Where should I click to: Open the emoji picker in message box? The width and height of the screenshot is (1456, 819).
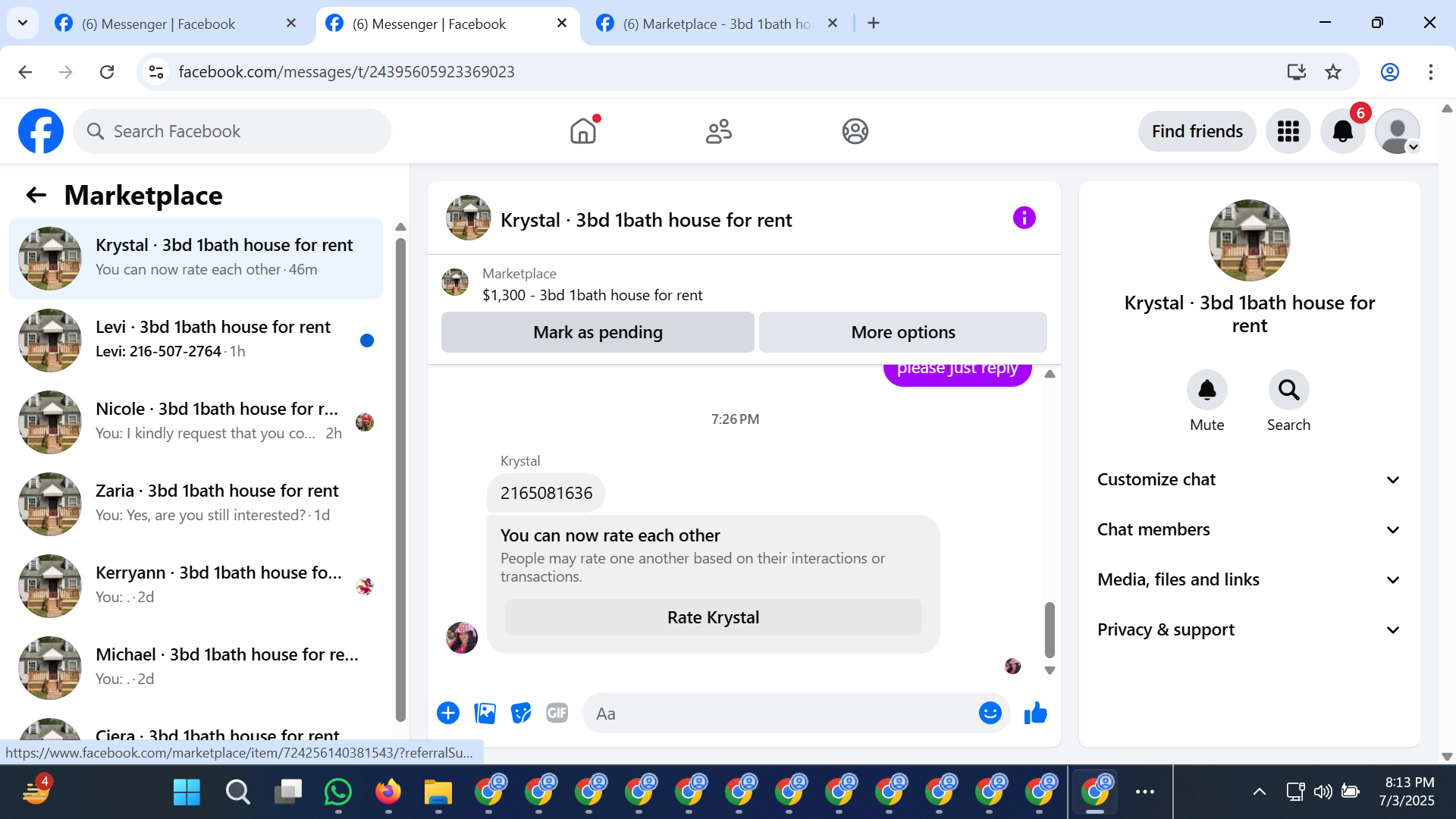pyautogui.click(x=990, y=714)
